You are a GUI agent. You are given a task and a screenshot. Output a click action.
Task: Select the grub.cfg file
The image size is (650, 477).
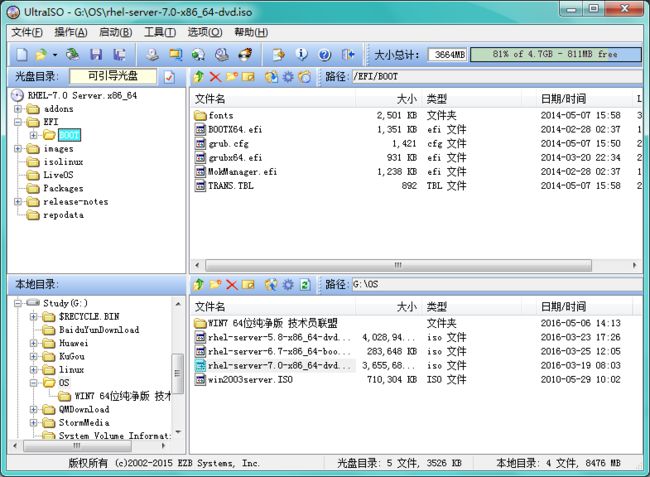228,144
